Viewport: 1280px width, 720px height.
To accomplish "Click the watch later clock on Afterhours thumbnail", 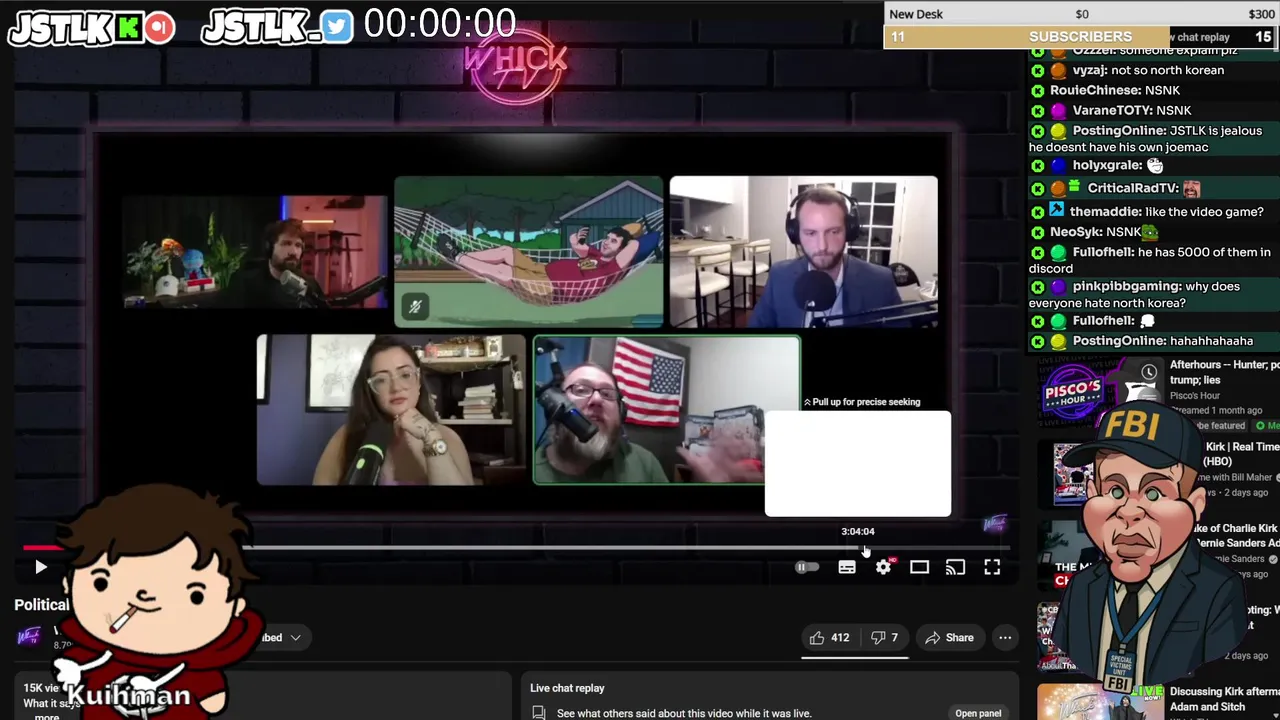I will pos(1149,373).
